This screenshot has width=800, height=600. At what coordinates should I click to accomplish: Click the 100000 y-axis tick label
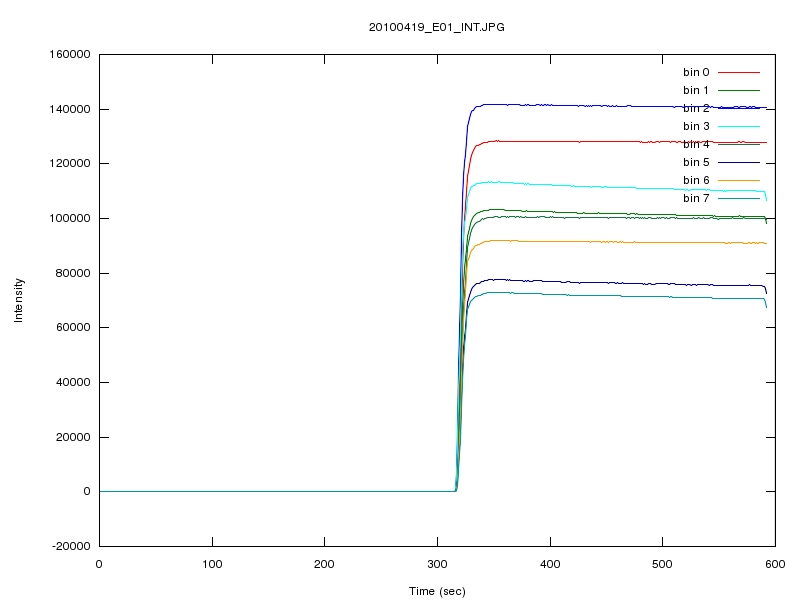pyautogui.click(x=70, y=218)
